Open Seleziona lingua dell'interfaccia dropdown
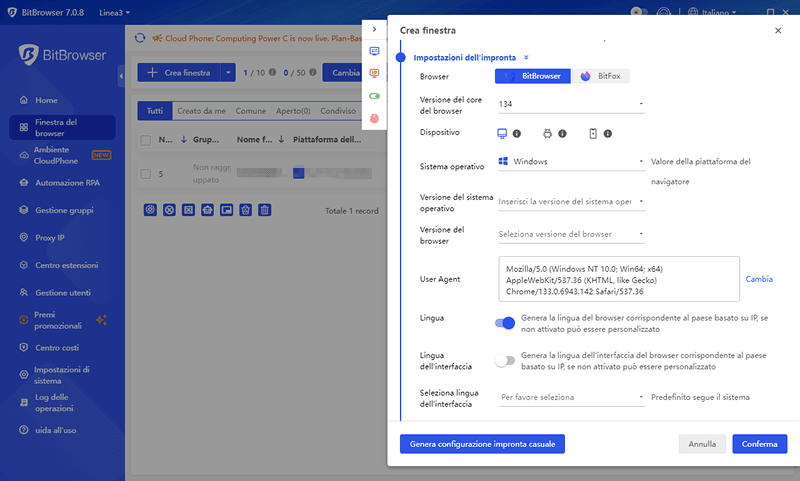This screenshot has height=481, width=800. (571, 397)
